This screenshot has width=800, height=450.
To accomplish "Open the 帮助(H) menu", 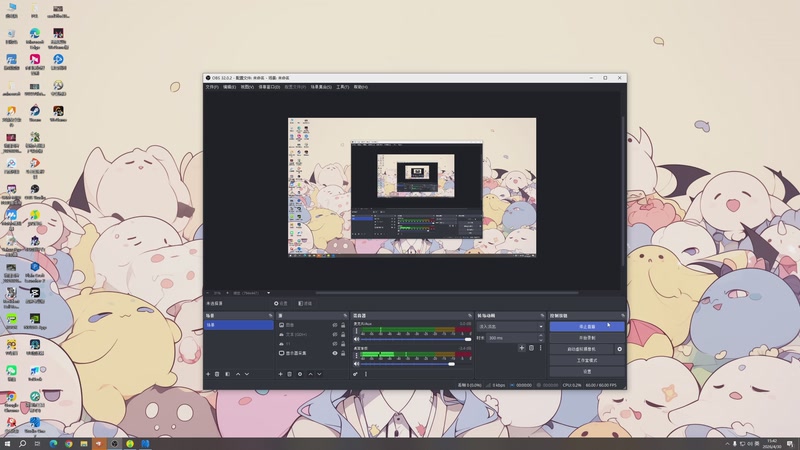I will tap(360, 87).
